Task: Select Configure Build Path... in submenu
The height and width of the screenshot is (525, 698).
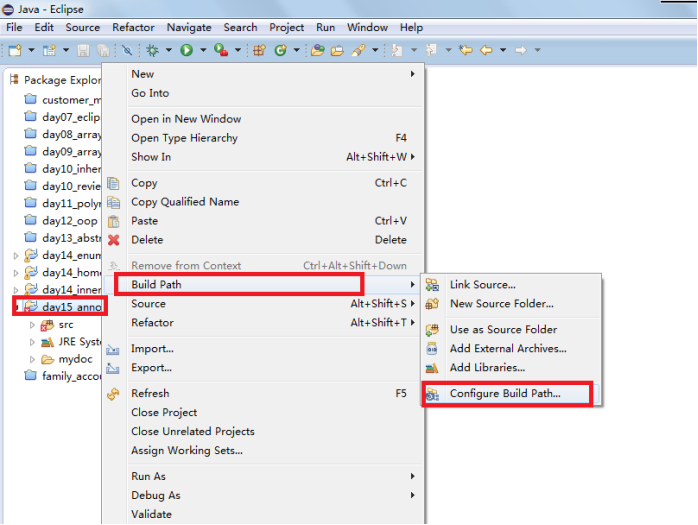Action: point(511,394)
